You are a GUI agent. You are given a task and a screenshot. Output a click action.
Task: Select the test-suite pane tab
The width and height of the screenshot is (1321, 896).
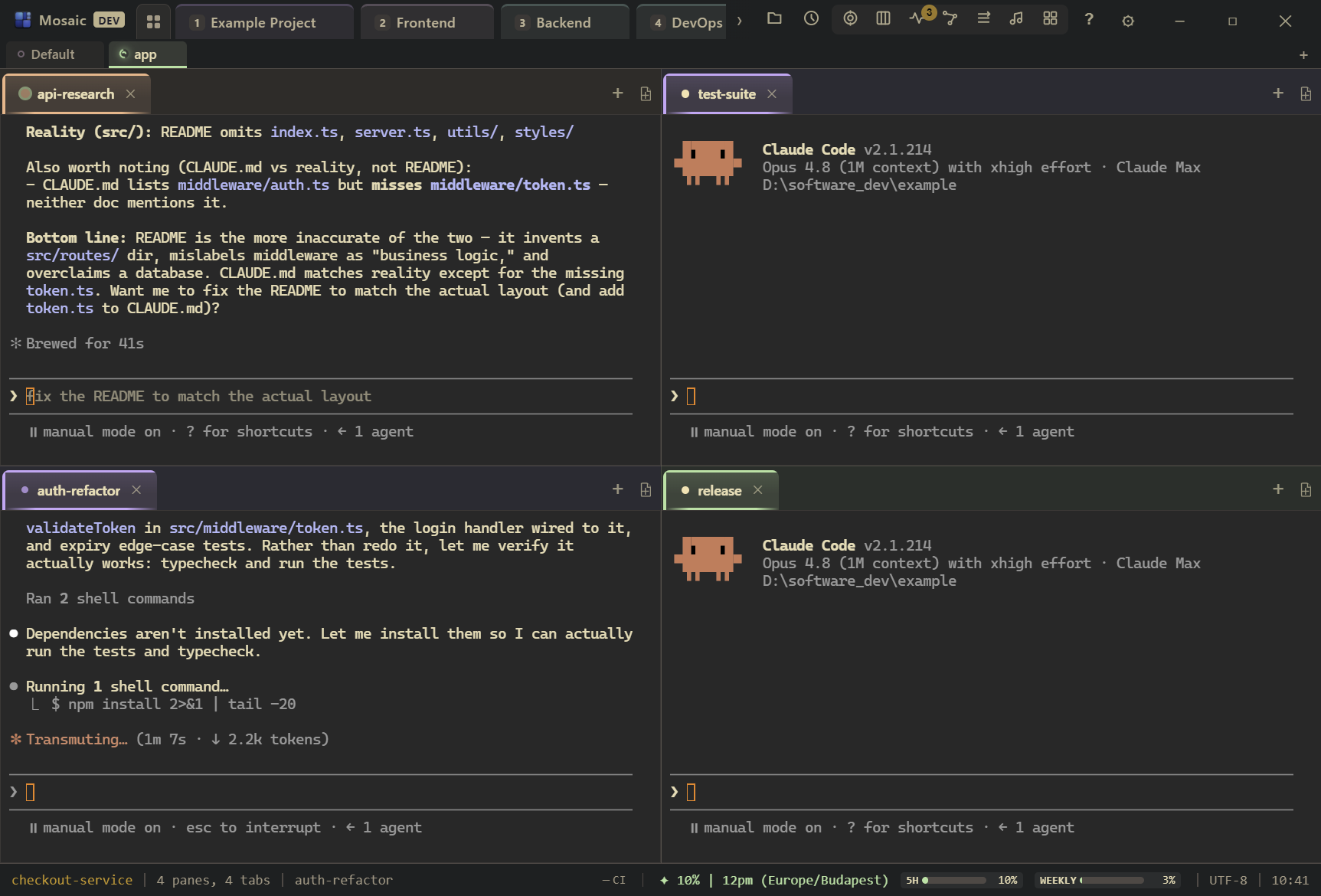(726, 94)
